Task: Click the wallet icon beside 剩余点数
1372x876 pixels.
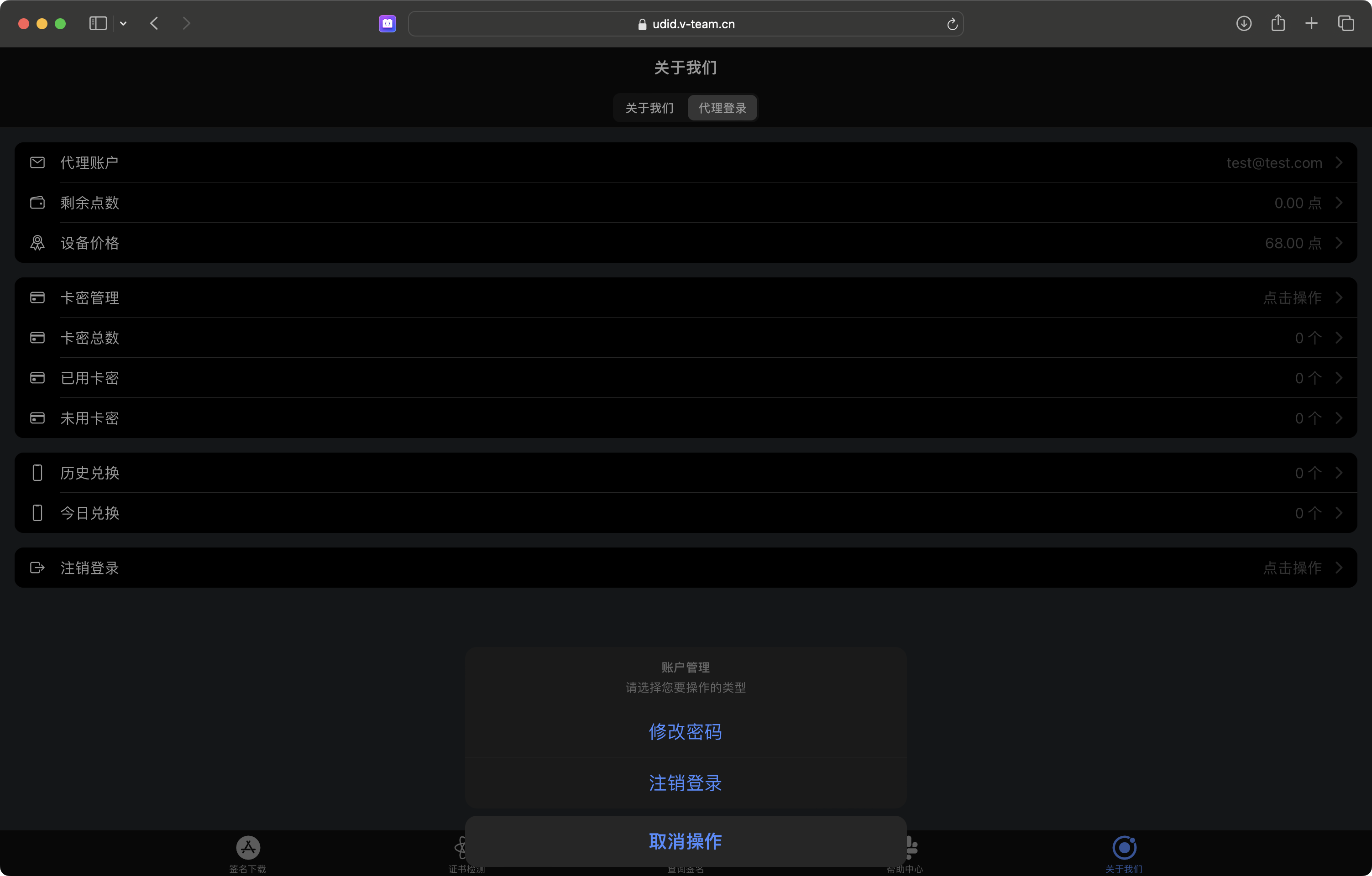Action: click(x=37, y=203)
